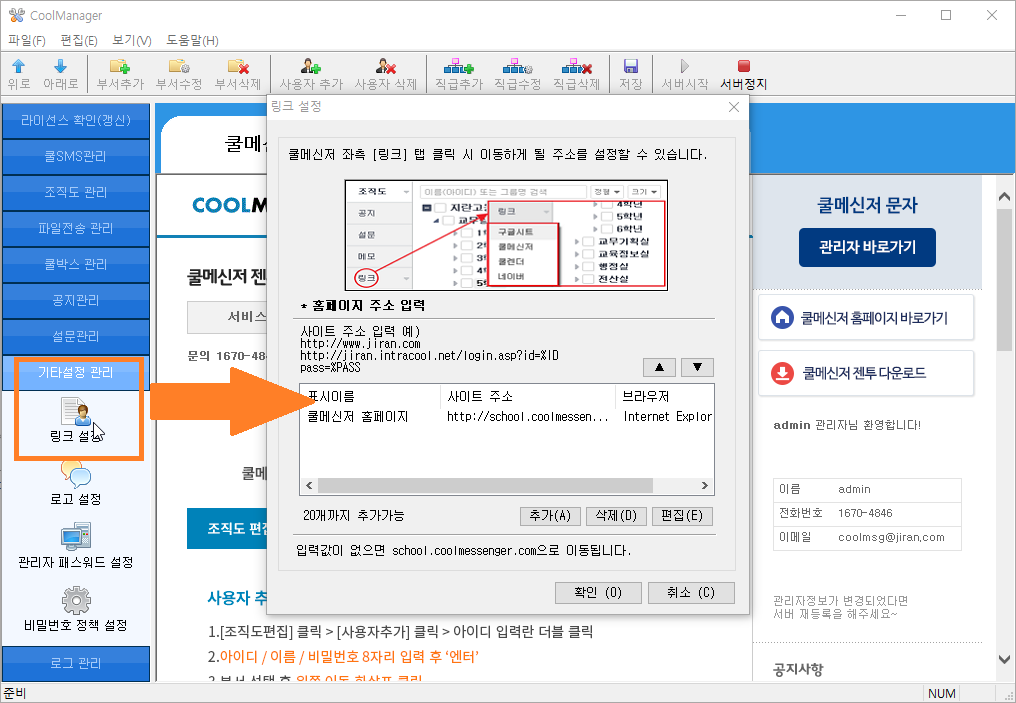Click 부서추가 toolbar icon
The height and width of the screenshot is (703, 1016).
(x=120, y=66)
